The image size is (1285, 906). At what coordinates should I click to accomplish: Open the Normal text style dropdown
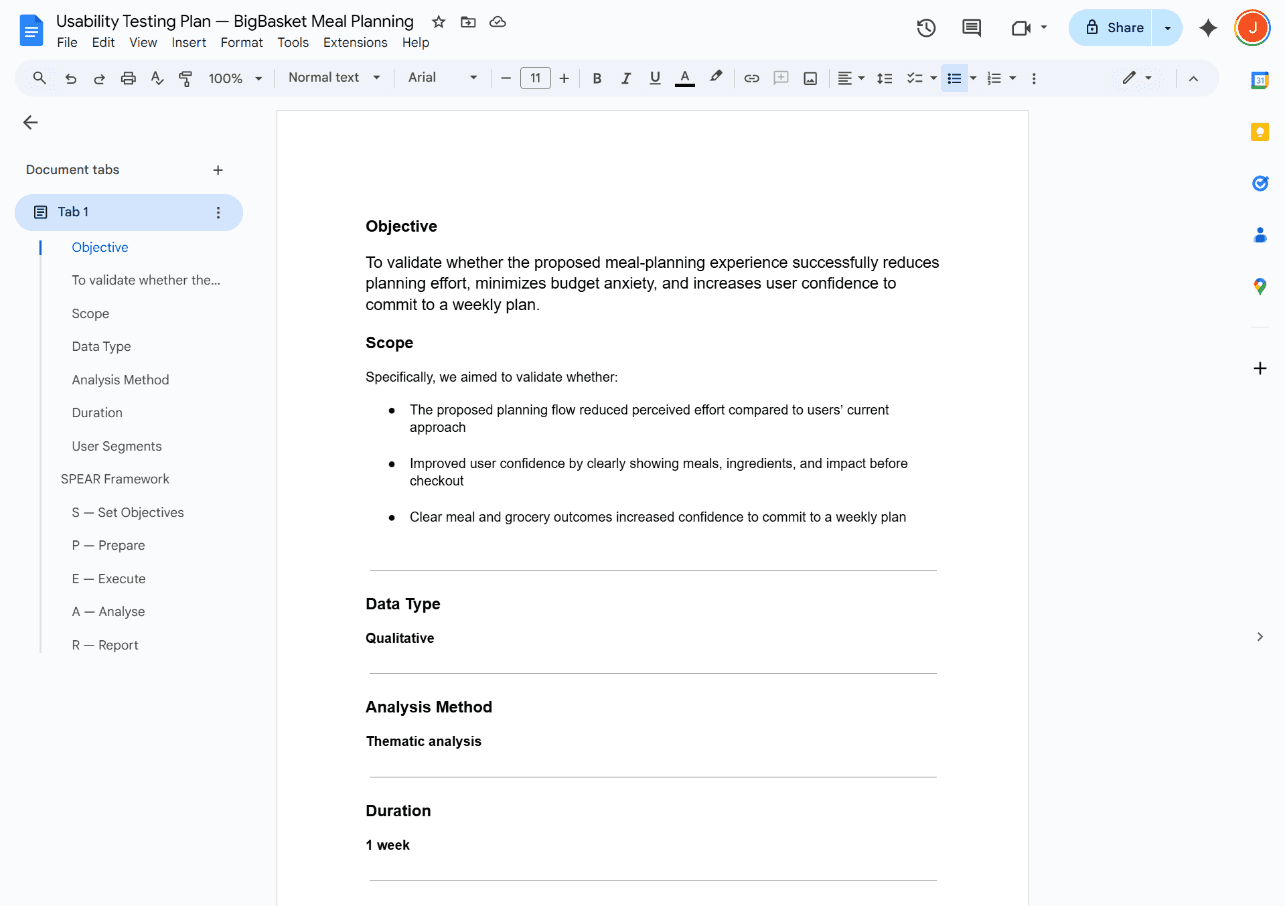[334, 78]
